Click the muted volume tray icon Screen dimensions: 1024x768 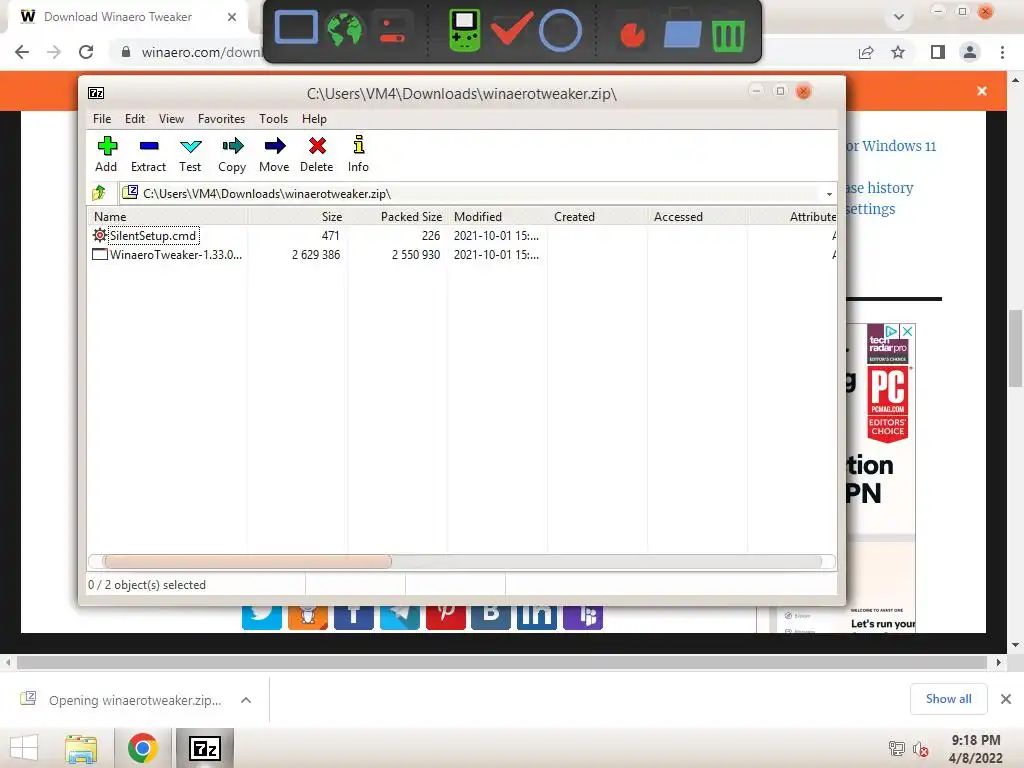[x=921, y=749]
